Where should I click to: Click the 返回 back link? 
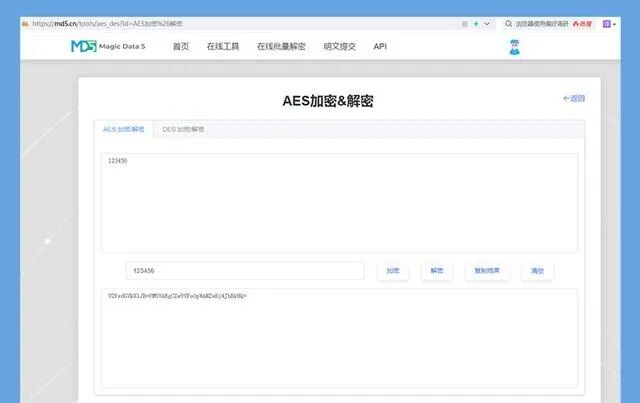tap(574, 98)
